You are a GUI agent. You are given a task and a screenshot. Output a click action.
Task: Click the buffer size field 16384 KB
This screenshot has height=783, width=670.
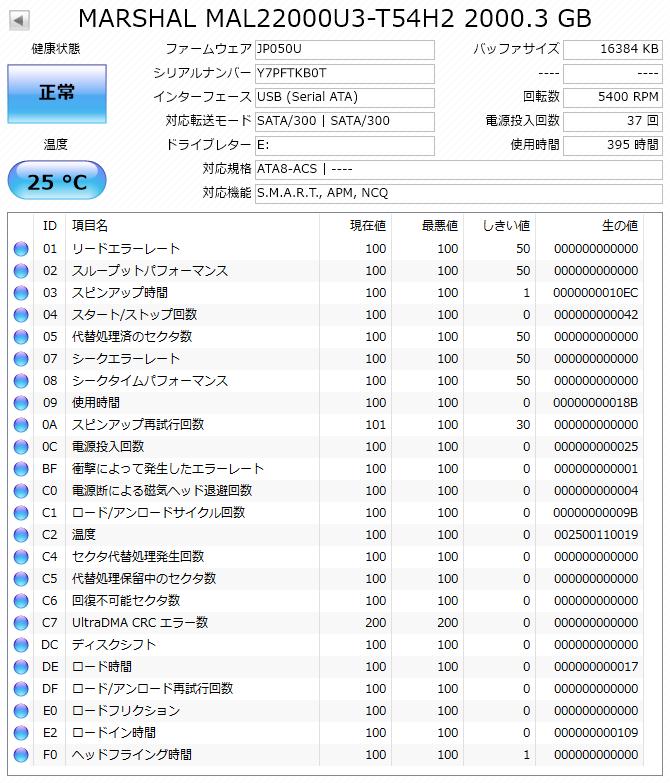tap(612, 50)
